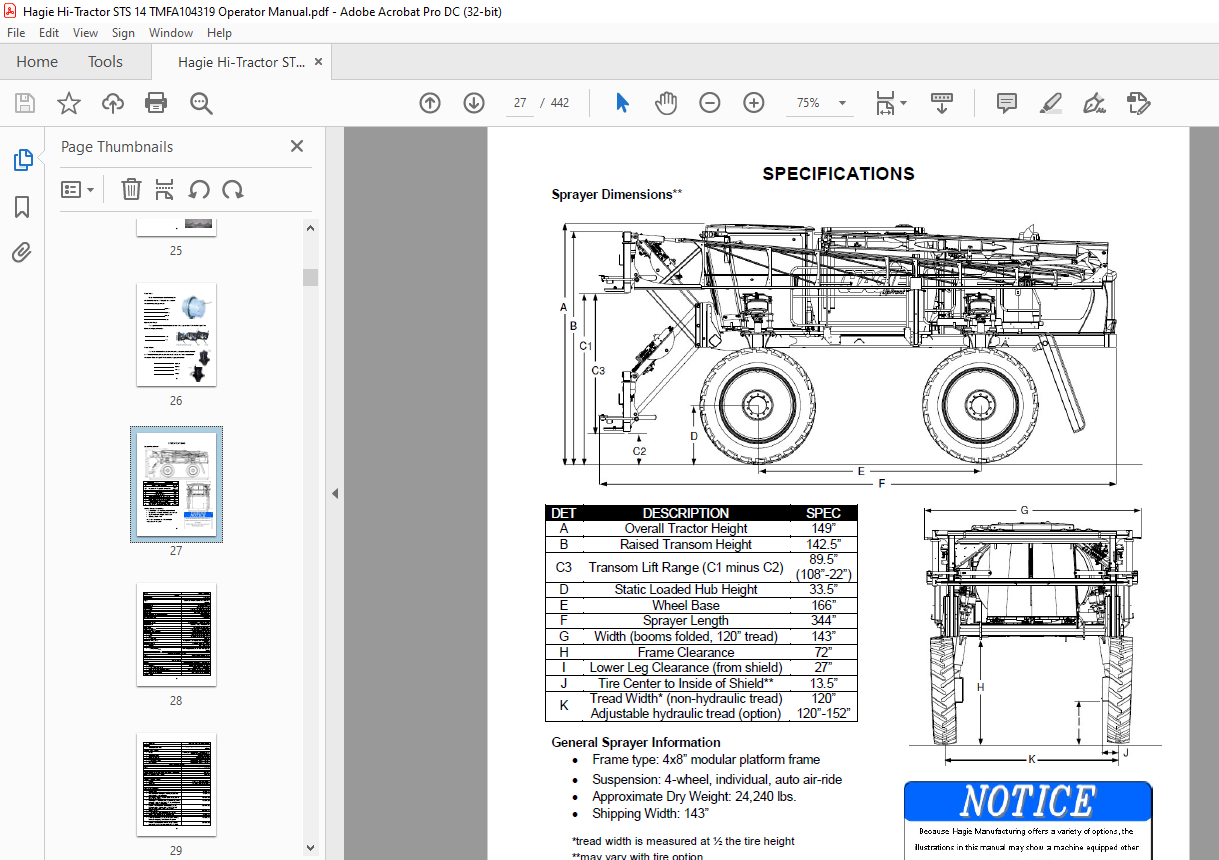This screenshot has width=1219, height=860.
Task: Open the File menu
Action: coord(16,33)
